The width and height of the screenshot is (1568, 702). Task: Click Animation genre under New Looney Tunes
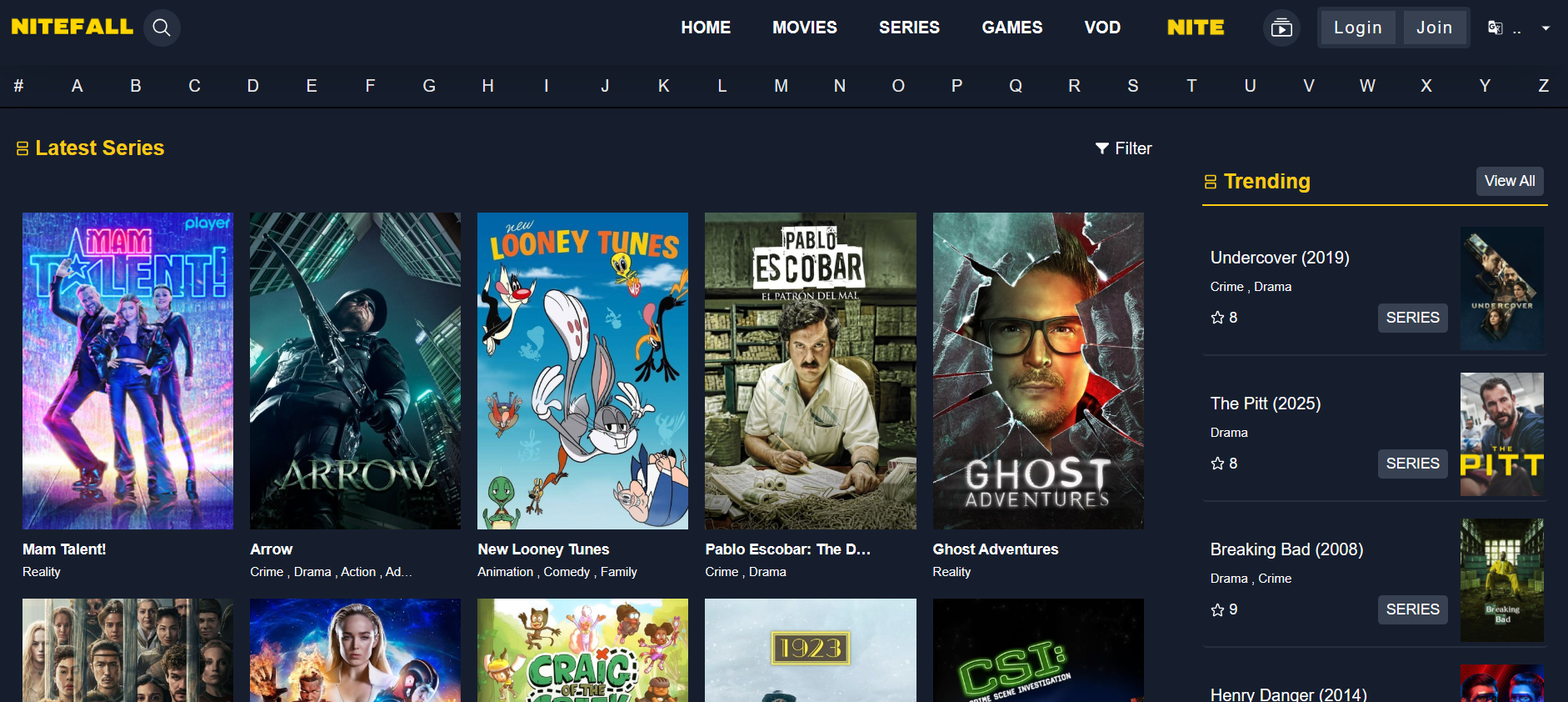click(505, 572)
